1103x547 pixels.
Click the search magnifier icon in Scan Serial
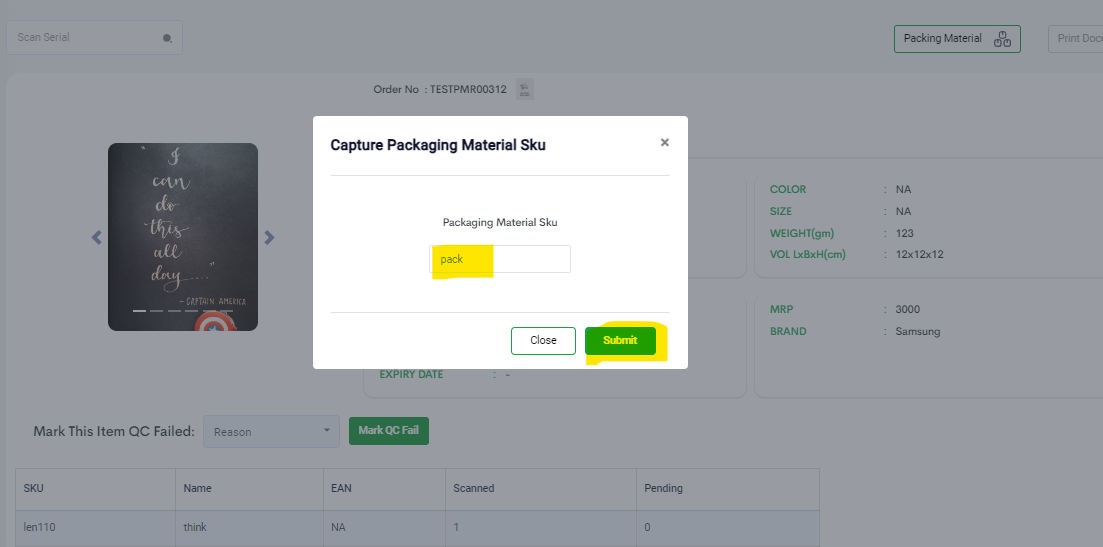[x=167, y=39]
